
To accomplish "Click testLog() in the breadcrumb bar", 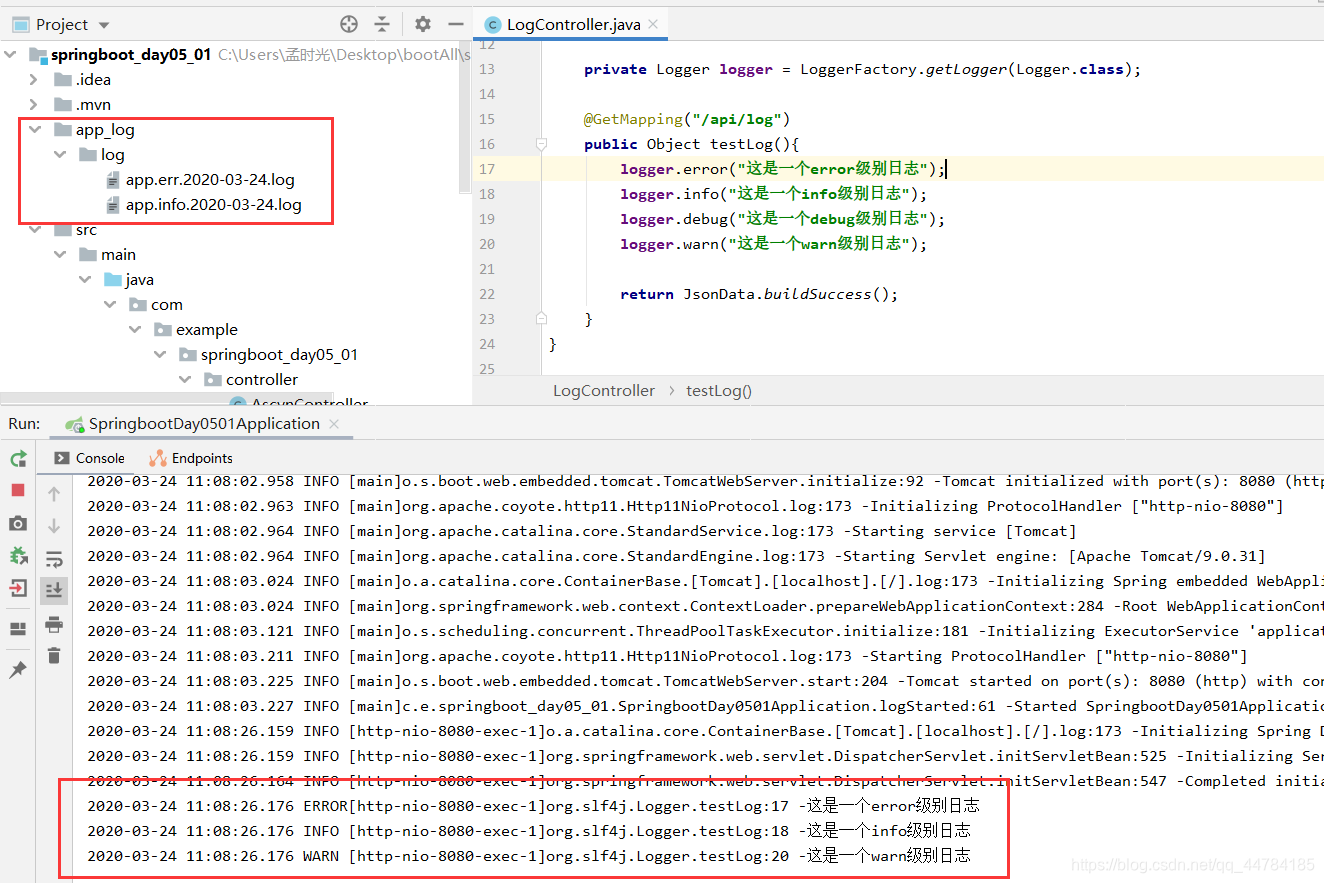I will [x=719, y=391].
